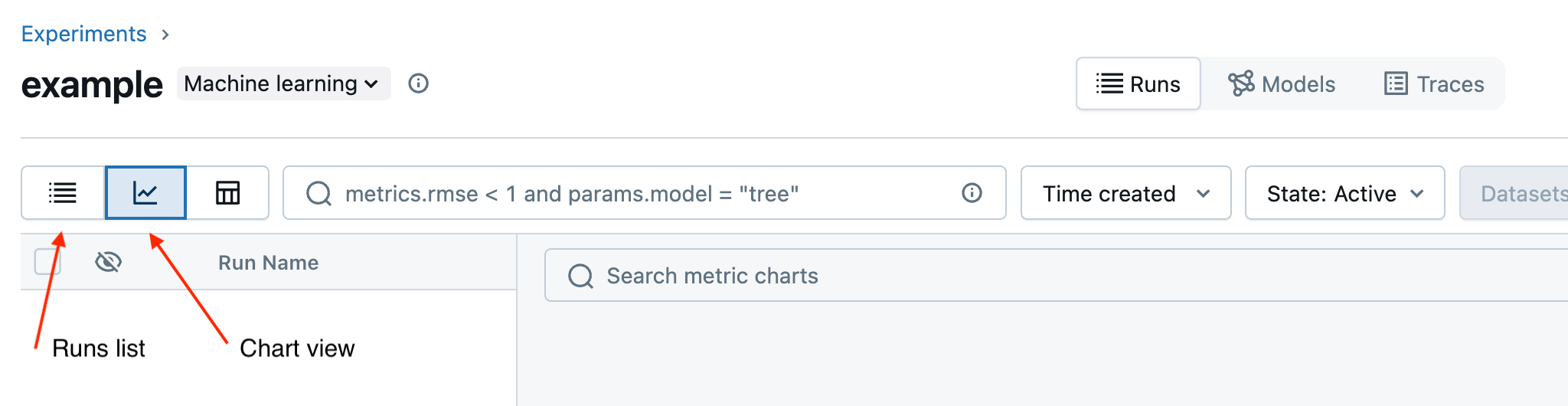Open the Traces tab

click(1434, 83)
